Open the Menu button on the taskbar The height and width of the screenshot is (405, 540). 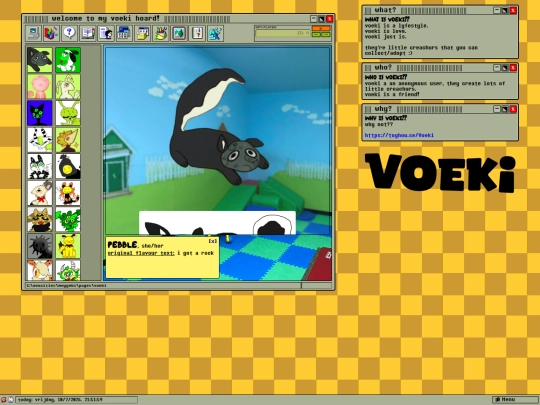[515, 399]
